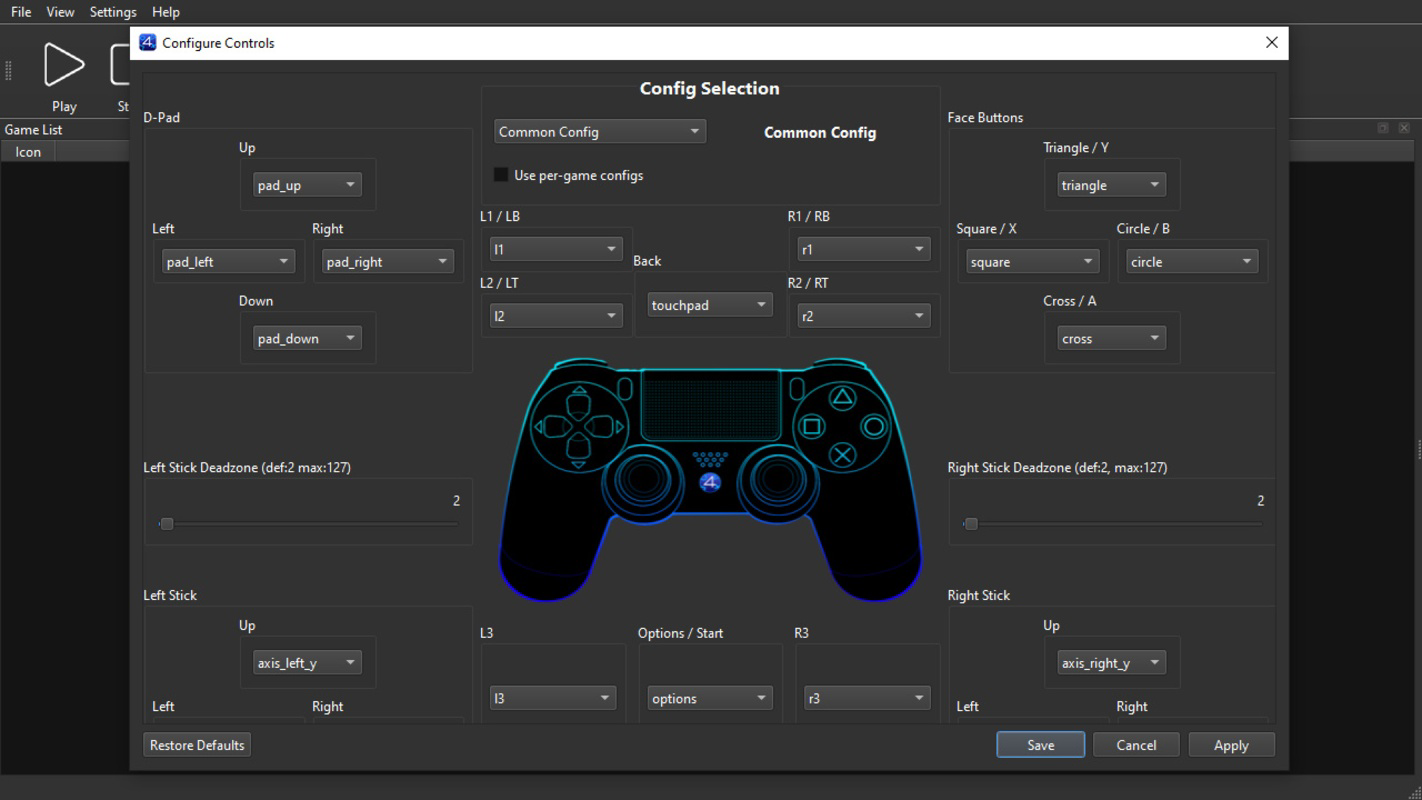Screen dimensions: 1422x800
Task: Open the Settings menu
Action: coord(113,12)
